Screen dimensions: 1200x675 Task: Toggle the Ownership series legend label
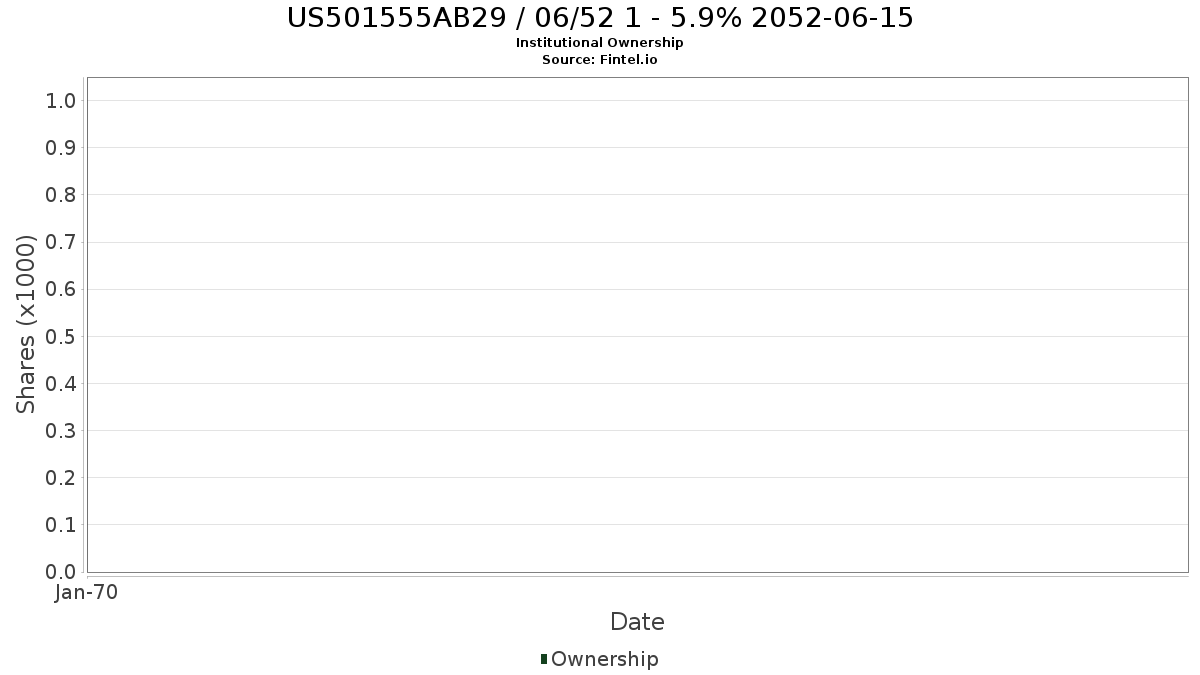(604, 659)
